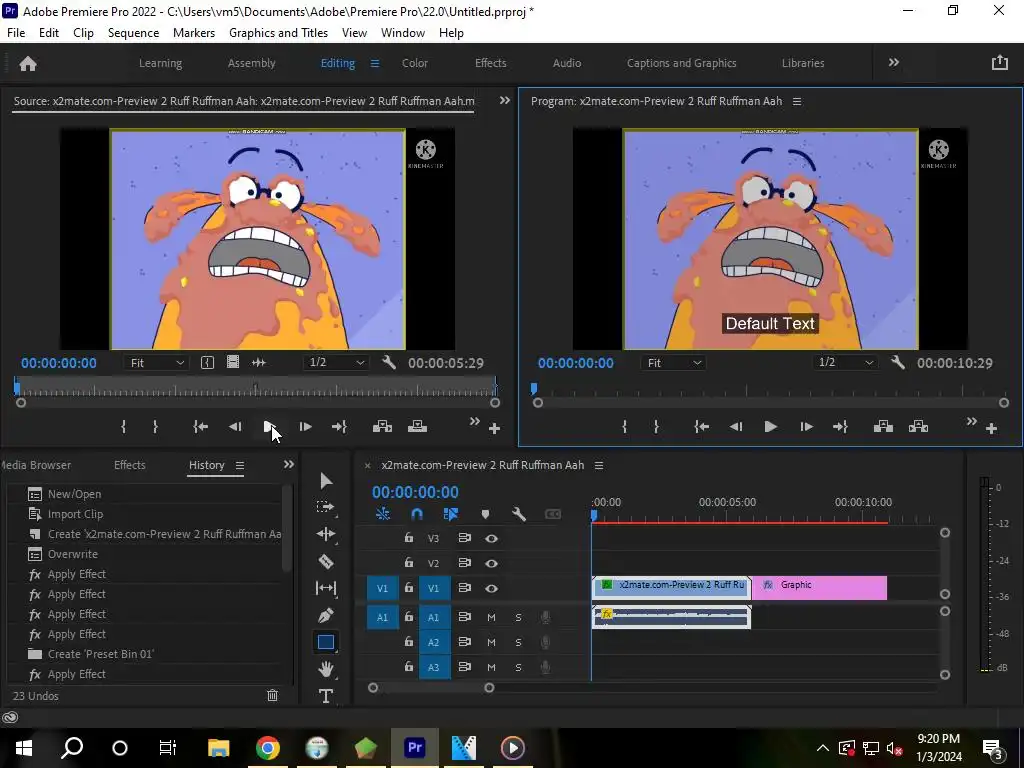Screen dimensions: 1024x768
Task: Toggle V2 track output eye
Action: [x=492, y=563]
